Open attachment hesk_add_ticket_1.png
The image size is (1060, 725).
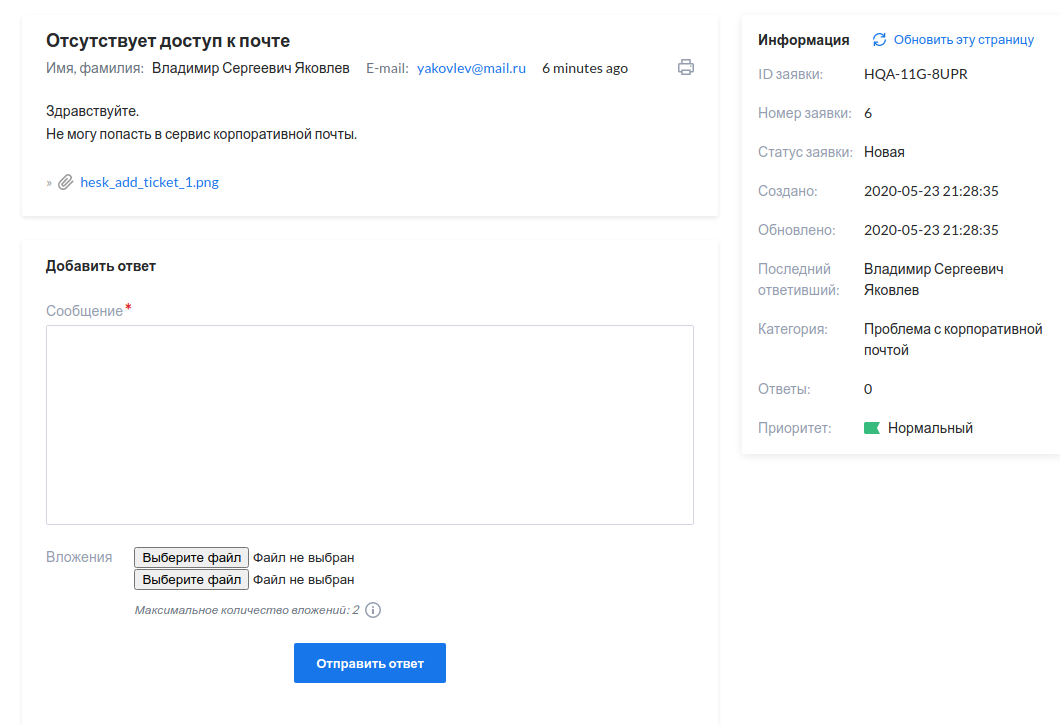pos(149,183)
